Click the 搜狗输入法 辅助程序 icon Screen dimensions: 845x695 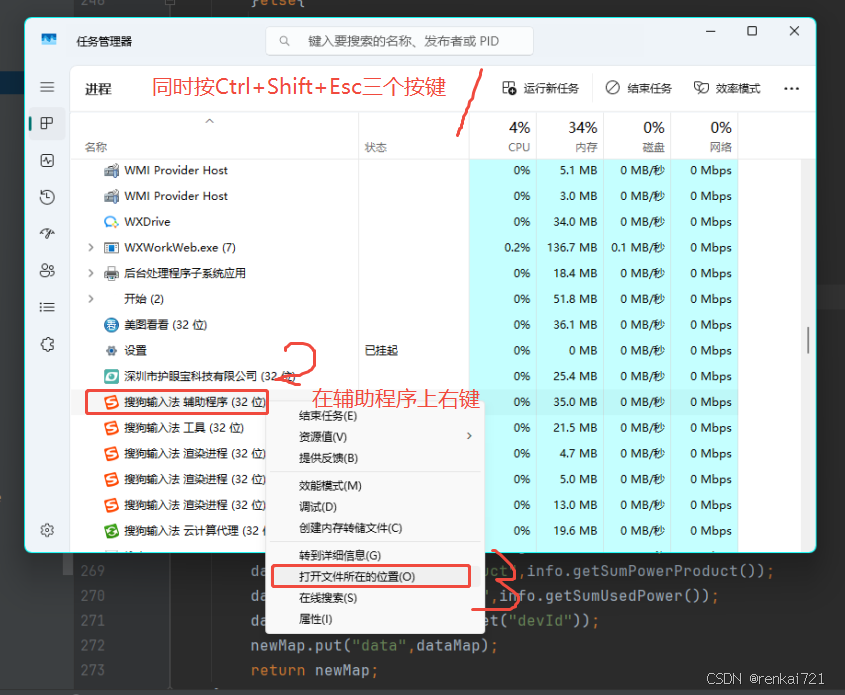[x=111, y=402]
